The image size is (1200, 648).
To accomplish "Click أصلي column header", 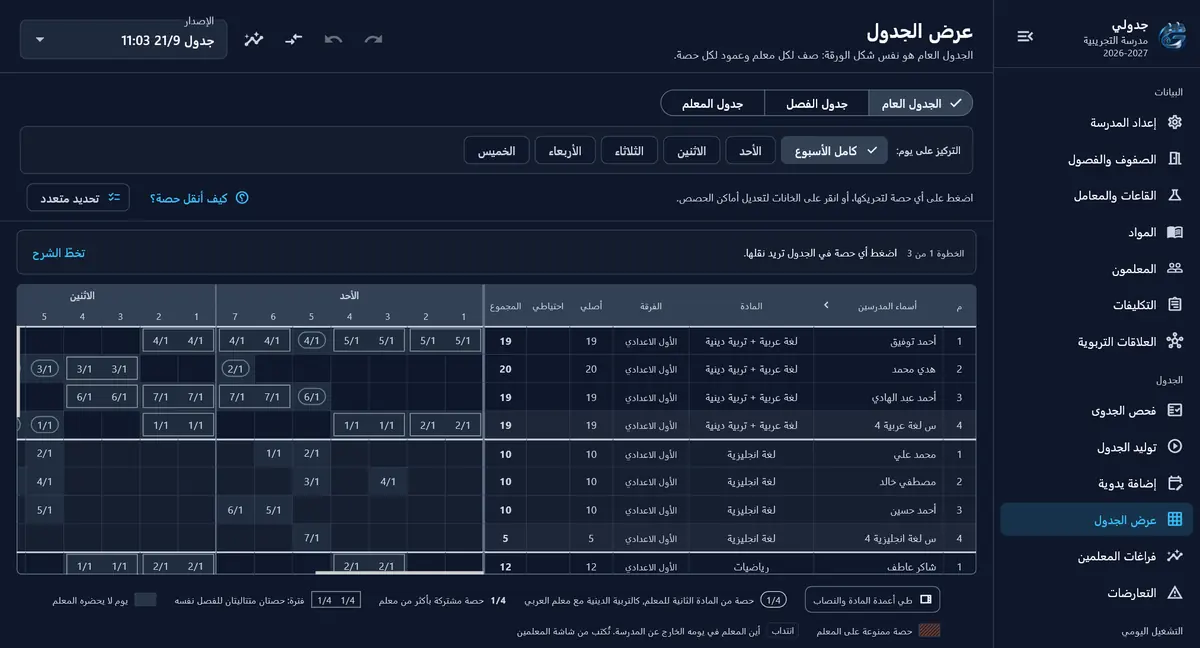I will pos(591,306).
